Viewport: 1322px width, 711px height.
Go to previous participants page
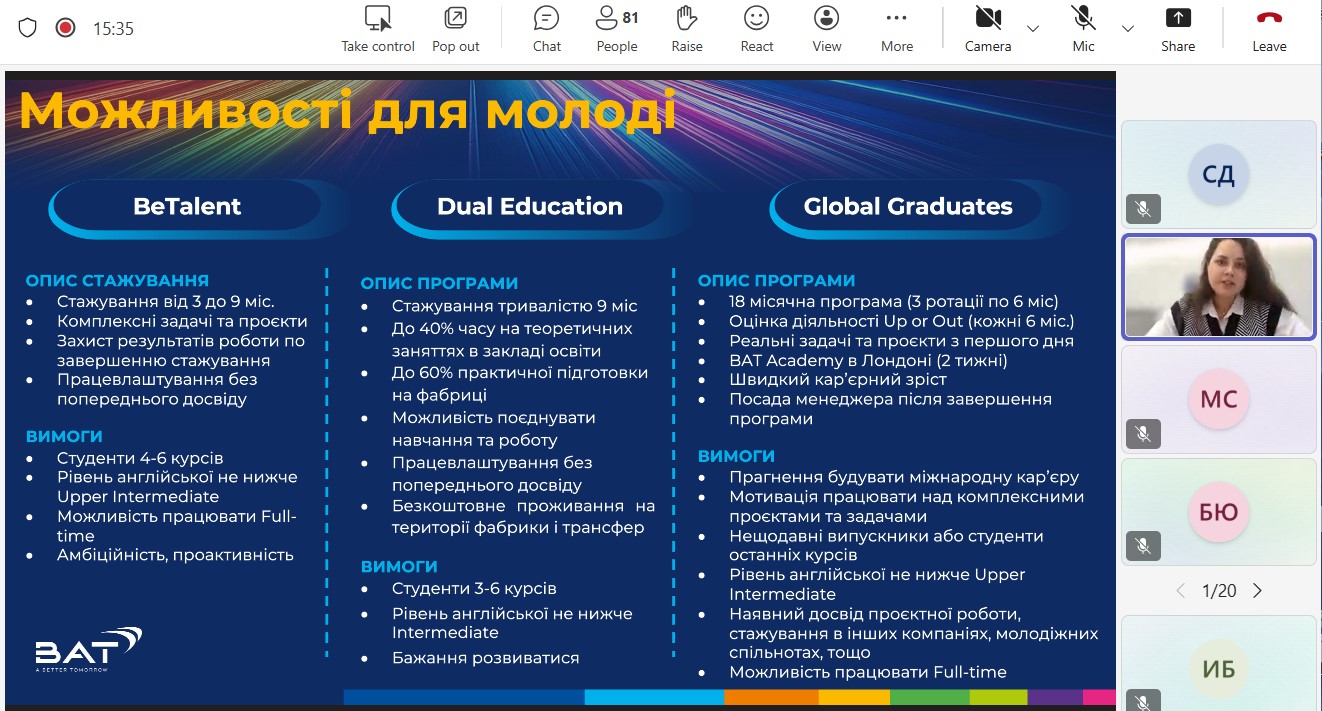coord(1180,591)
